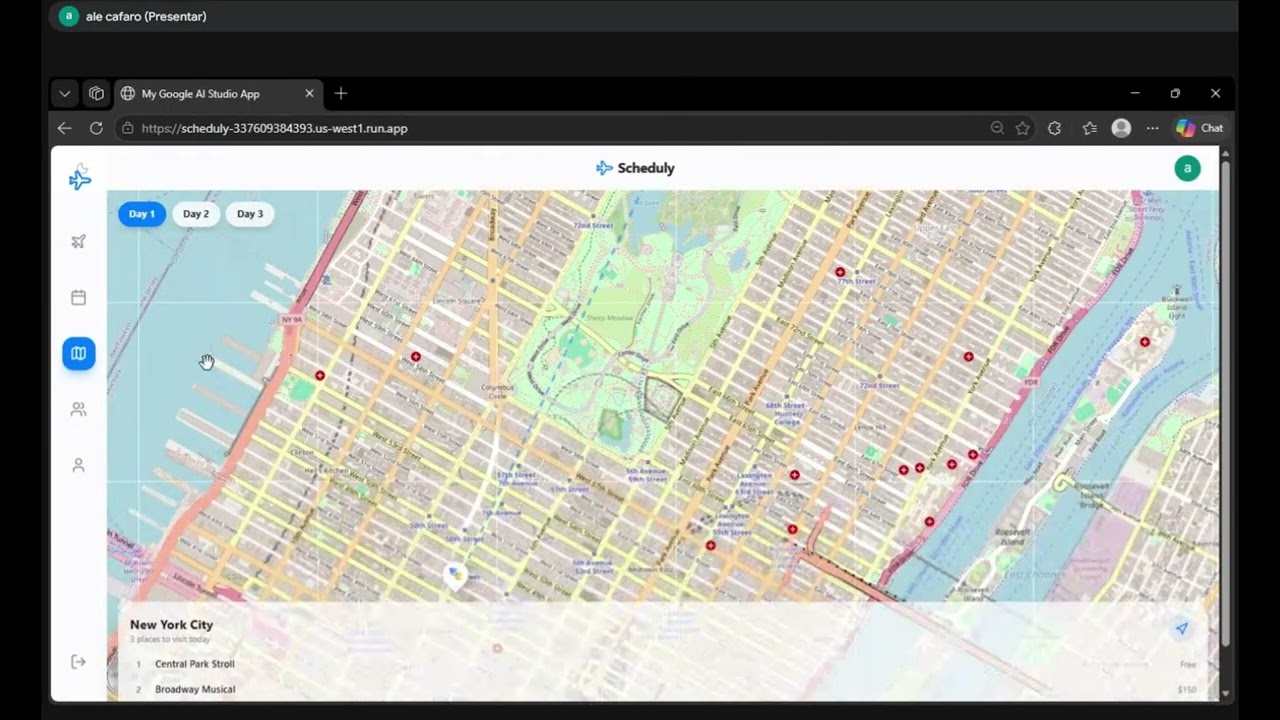View site information lock icon
This screenshot has height=720, width=1280.
[127, 128]
